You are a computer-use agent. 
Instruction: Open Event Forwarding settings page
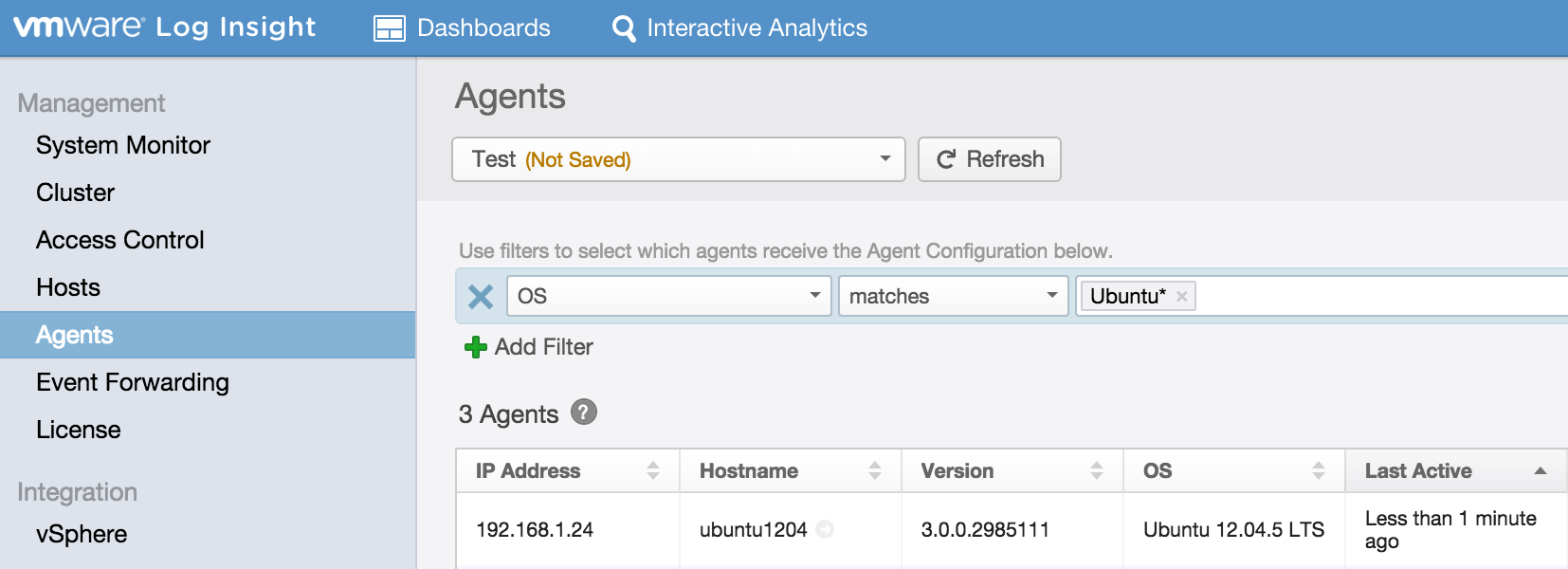tap(133, 382)
